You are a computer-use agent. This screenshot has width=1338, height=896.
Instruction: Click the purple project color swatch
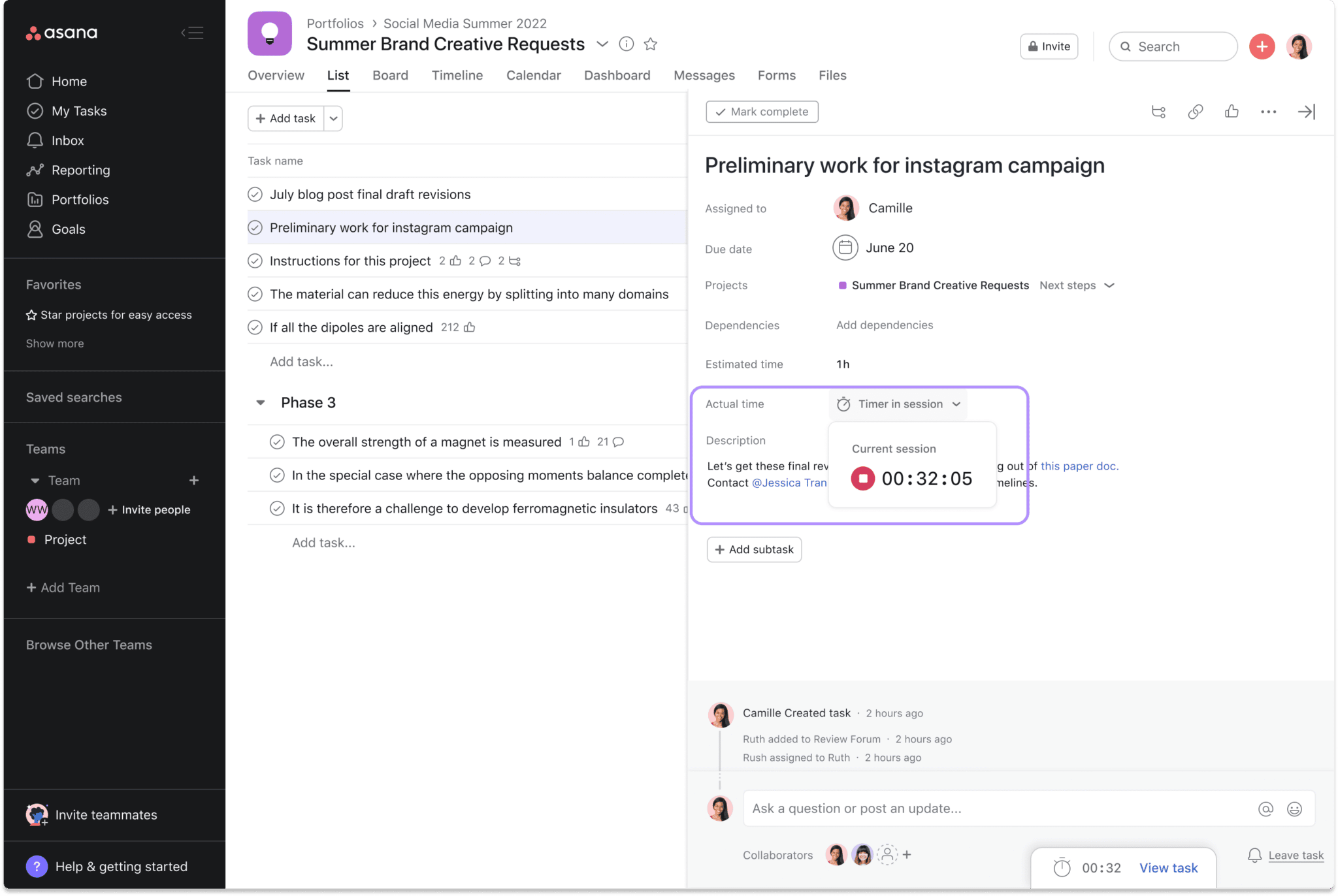[x=842, y=285]
